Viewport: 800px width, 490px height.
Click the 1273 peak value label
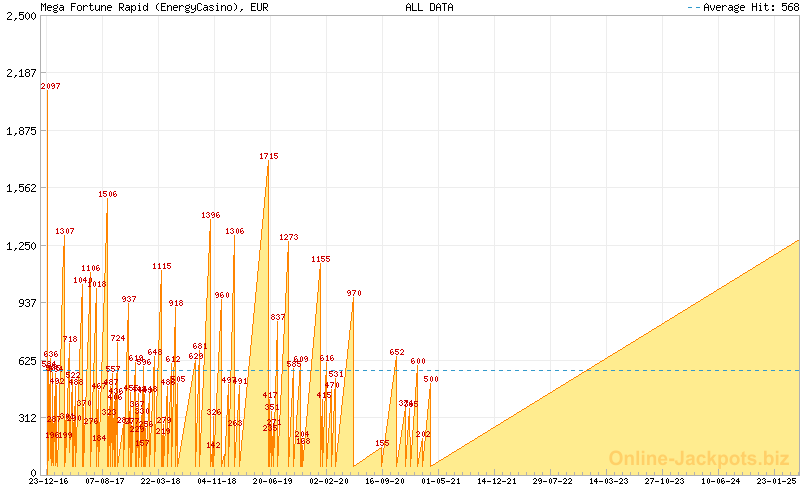(x=288, y=238)
